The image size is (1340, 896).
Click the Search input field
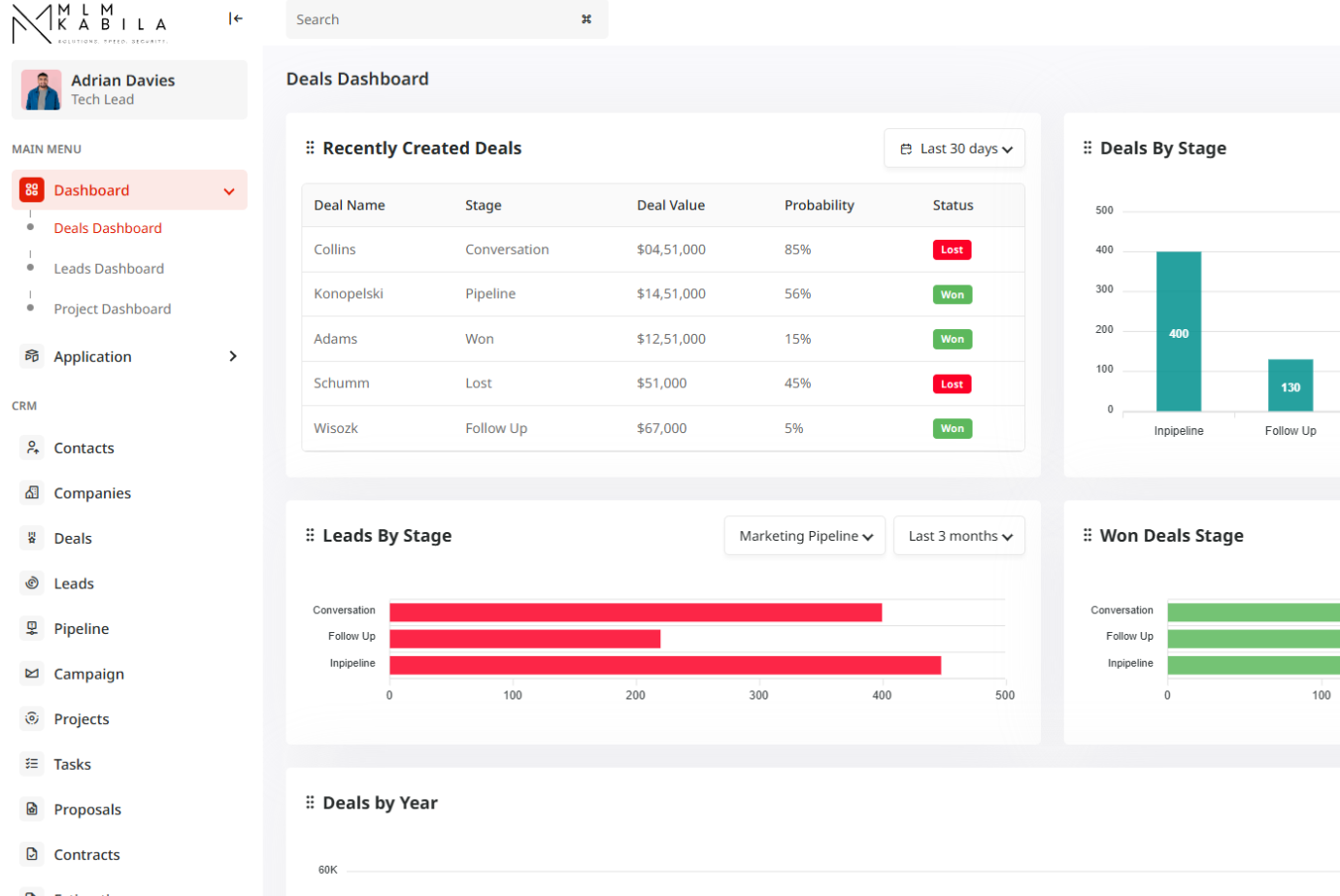point(447,19)
